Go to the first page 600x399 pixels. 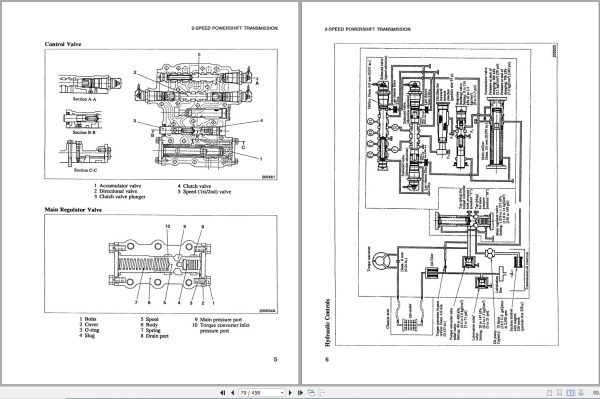pos(223,392)
